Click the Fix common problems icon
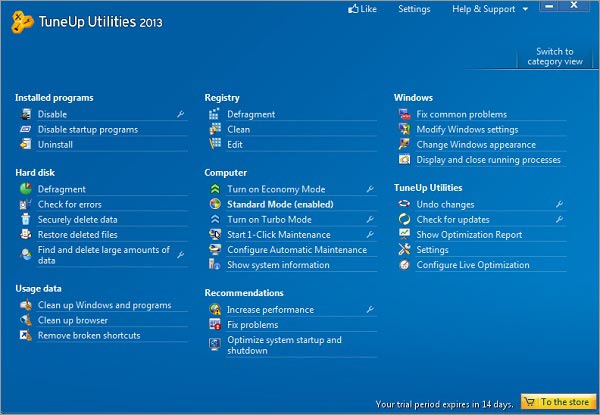This screenshot has width=600, height=415. [404, 114]
